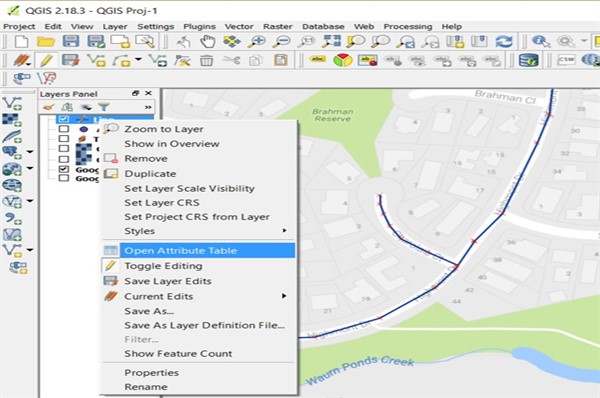Select Show Feature Count
The image size is (600, 398).
click(198, 354)
